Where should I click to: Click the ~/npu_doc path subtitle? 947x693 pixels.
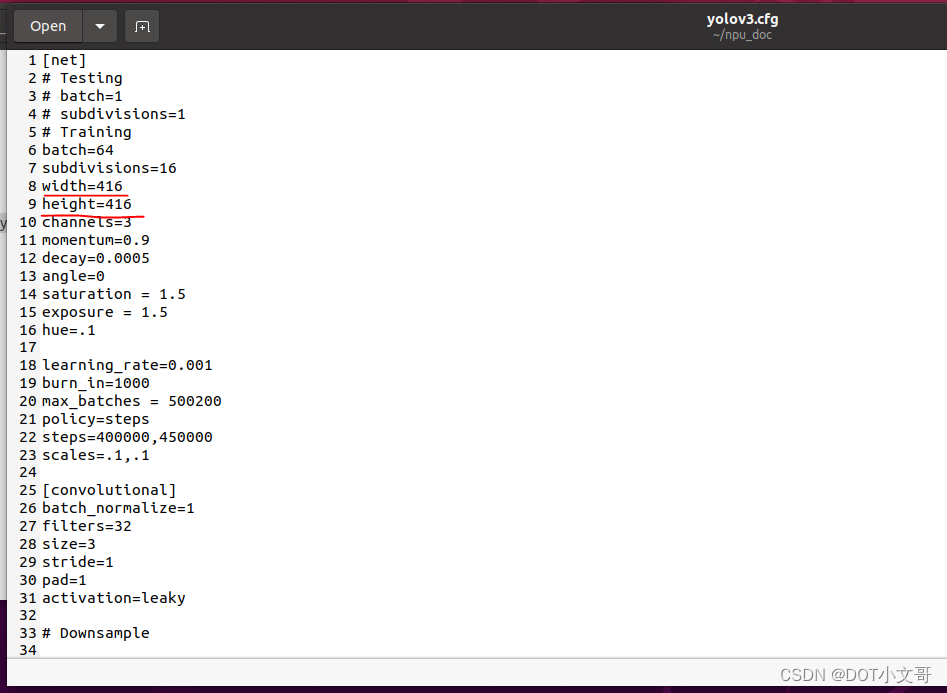coord(742,35)
